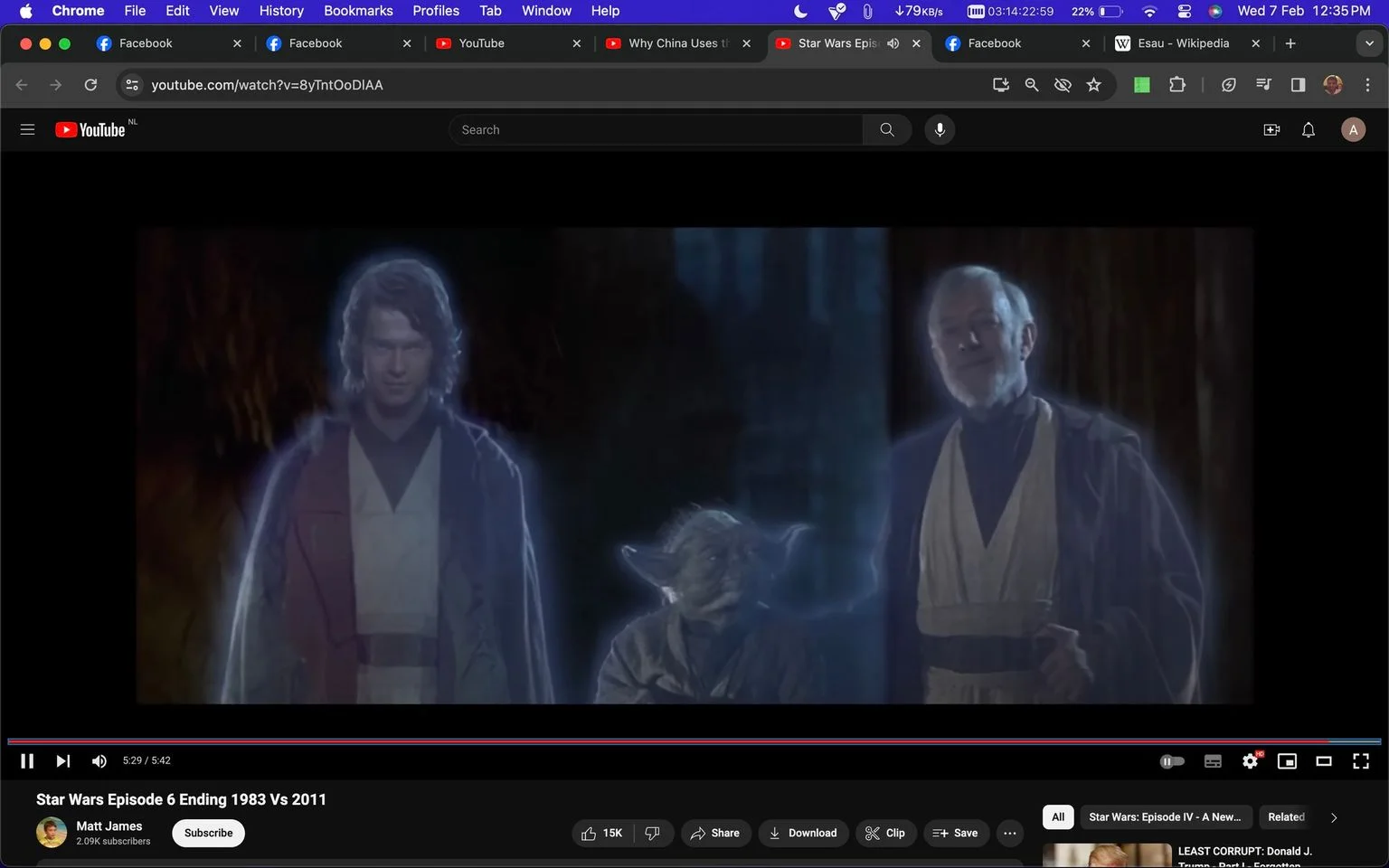
Task: Seek on the video progress bar
Action: point(694,741)
